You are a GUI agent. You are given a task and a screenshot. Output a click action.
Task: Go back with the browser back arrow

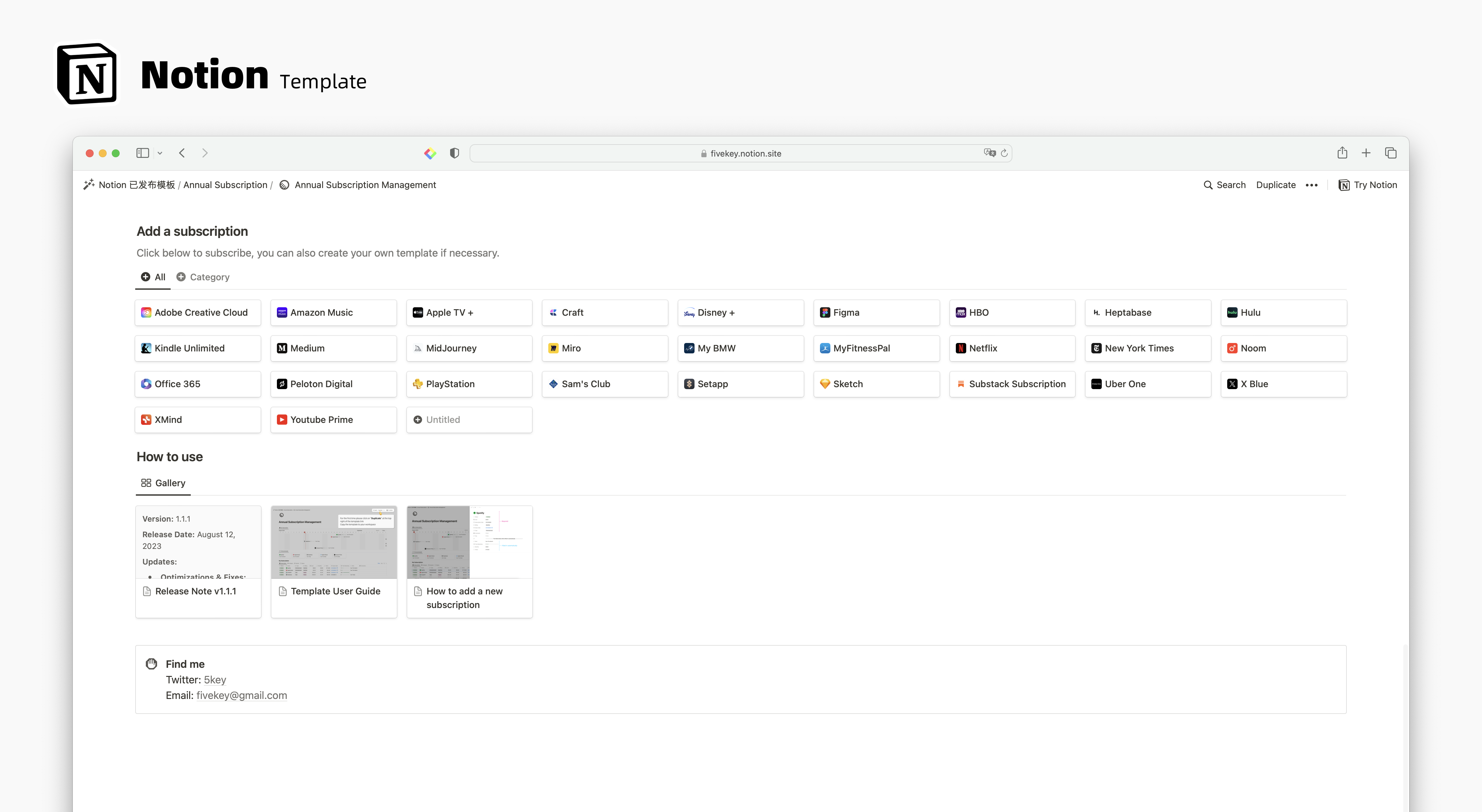coord(182,153)
